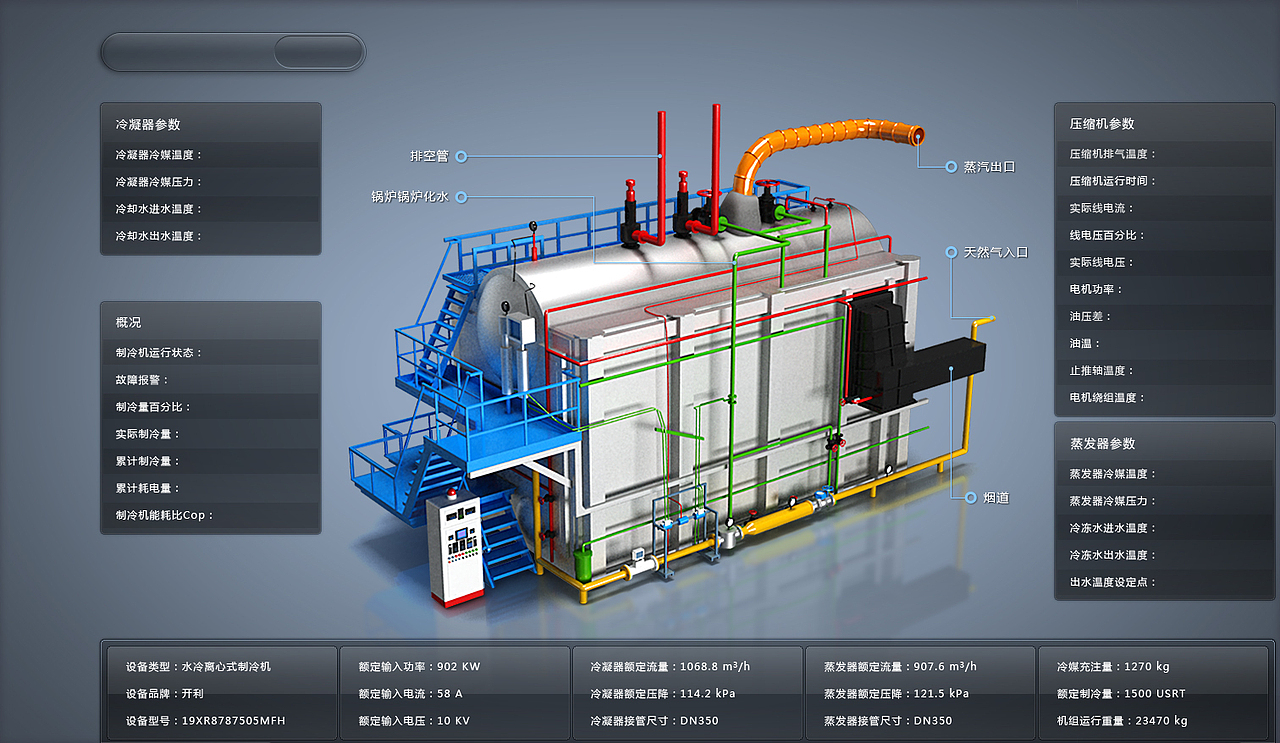
Task: Select the 实际线电流 row
Action: click(1164, 208)
